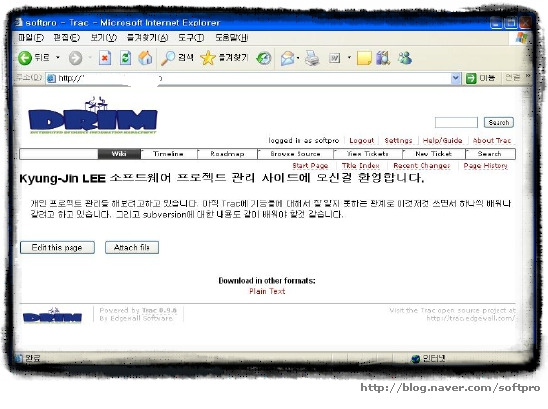Open the trac.edgewall.com footer link
The image size is (548, 409).
click(x=470, y=318)
